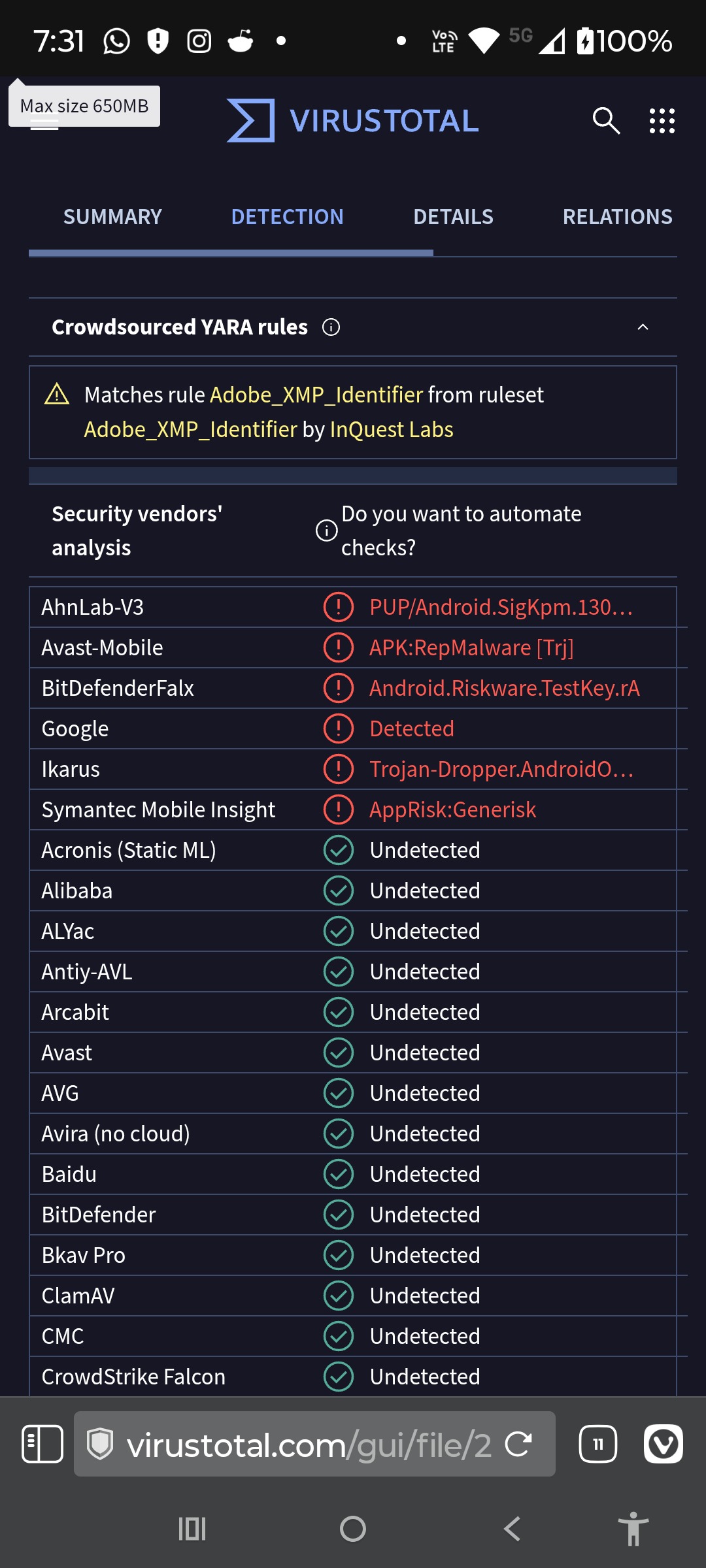Reload the page with the refresh icon
This screenshot has height=1568, width=706.
tap(519, 1444)
